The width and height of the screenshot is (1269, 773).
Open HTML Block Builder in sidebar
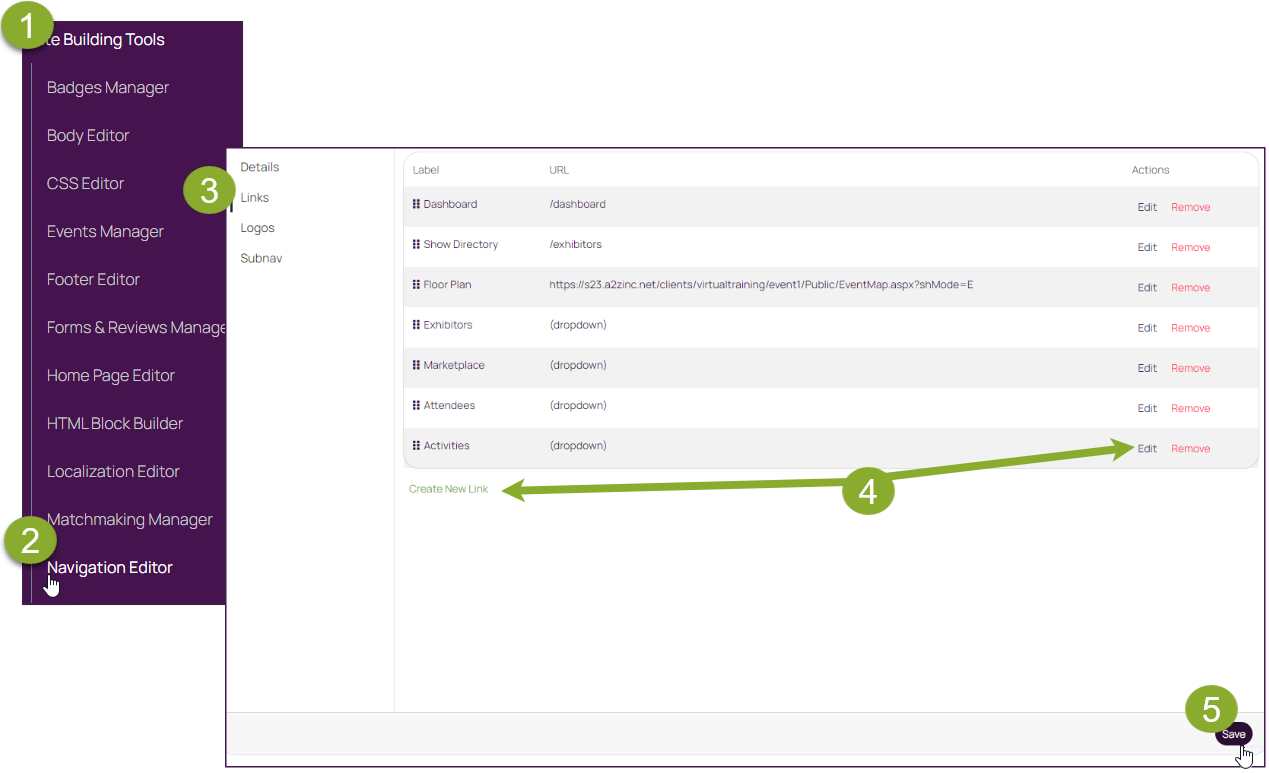click(x=115, y=423)
